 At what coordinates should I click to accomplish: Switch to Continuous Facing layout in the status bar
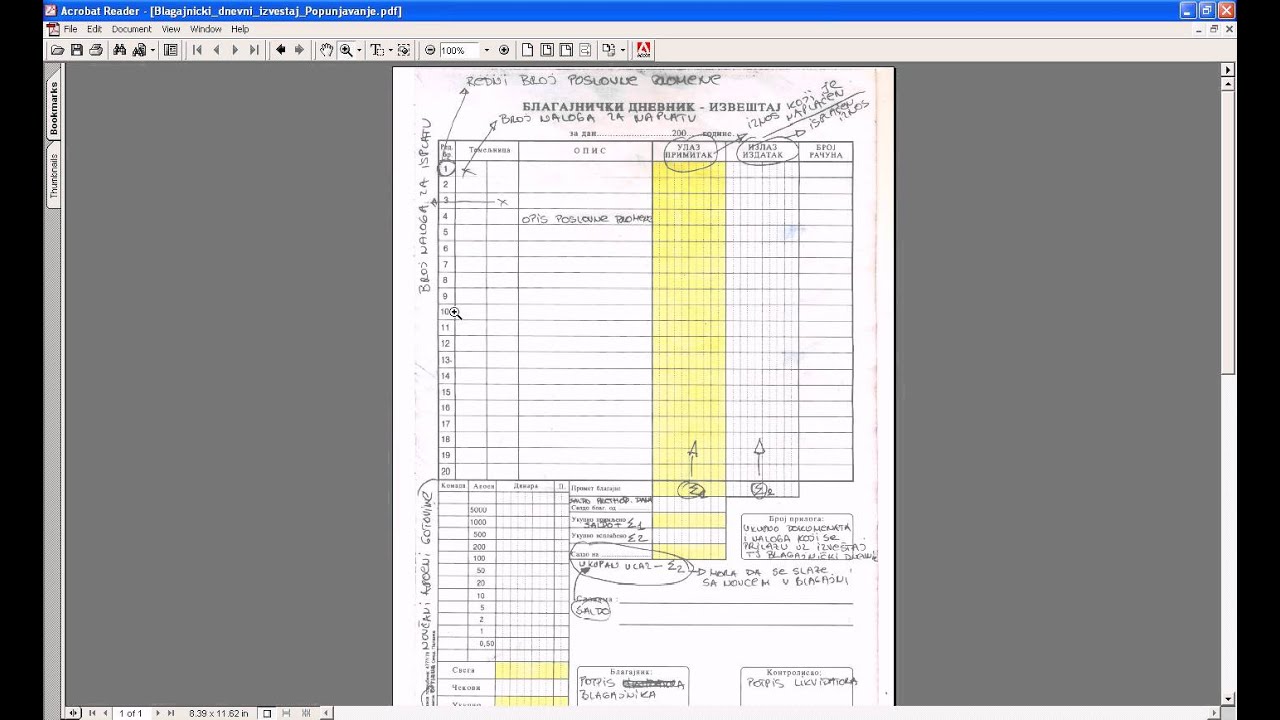[x=306, y=713]
